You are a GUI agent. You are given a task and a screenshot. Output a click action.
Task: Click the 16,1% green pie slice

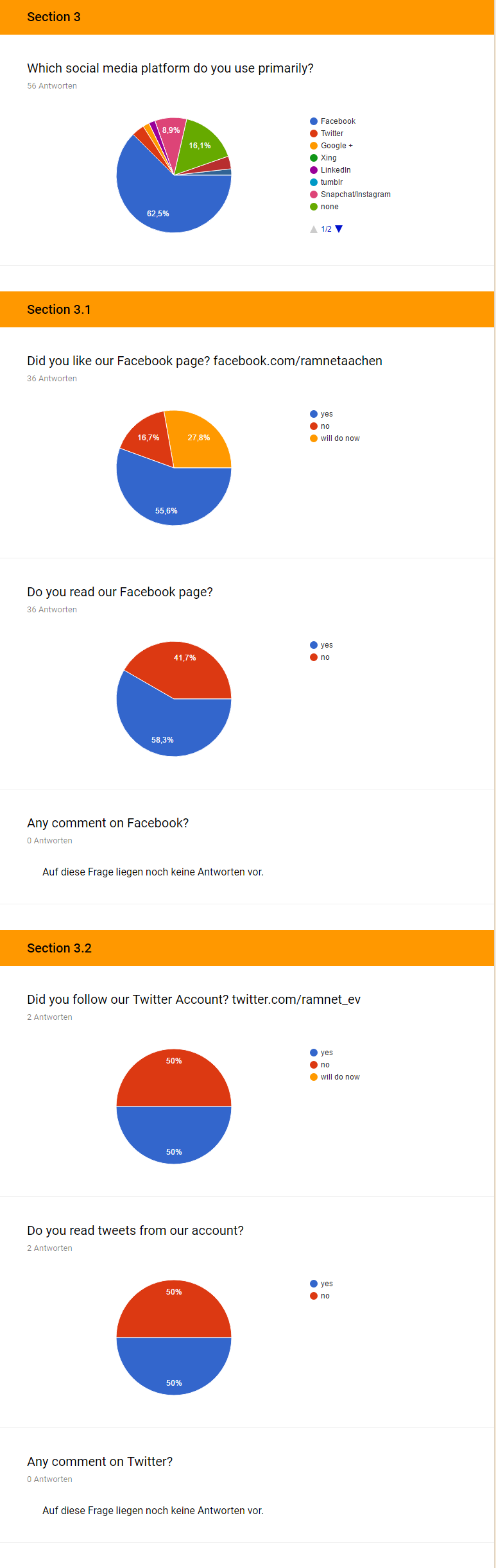[x=202, y=148]
